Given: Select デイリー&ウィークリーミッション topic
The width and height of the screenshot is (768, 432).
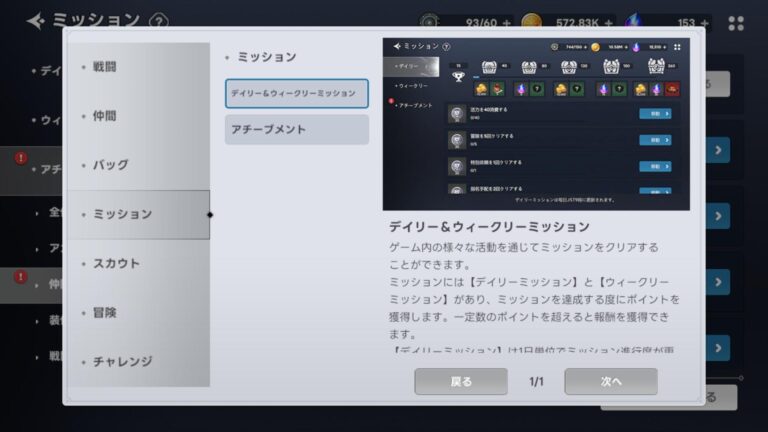Looking at the screenshot, I should tap(296, 93).
